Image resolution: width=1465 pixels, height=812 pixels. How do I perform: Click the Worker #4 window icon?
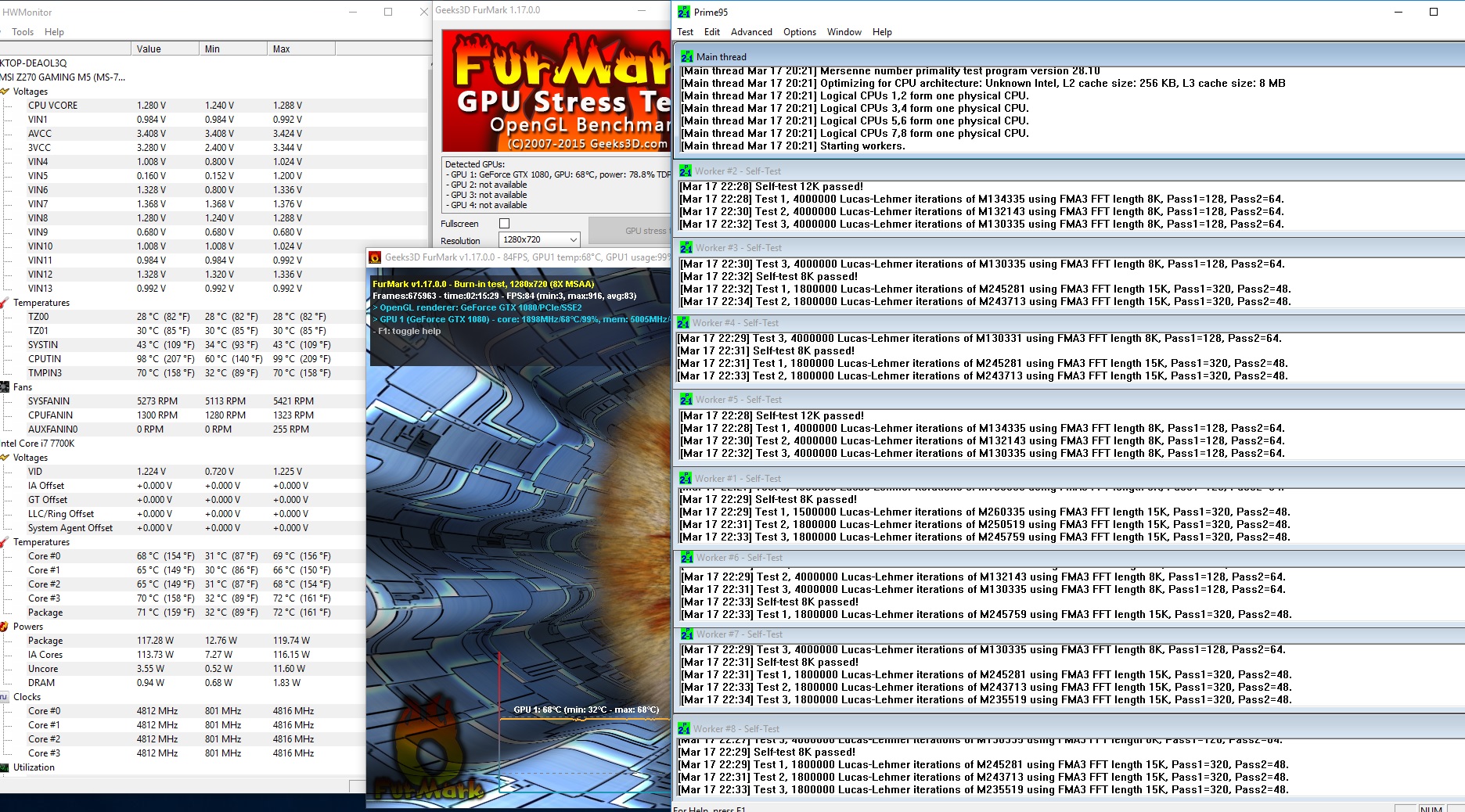[x=683, y=322]
